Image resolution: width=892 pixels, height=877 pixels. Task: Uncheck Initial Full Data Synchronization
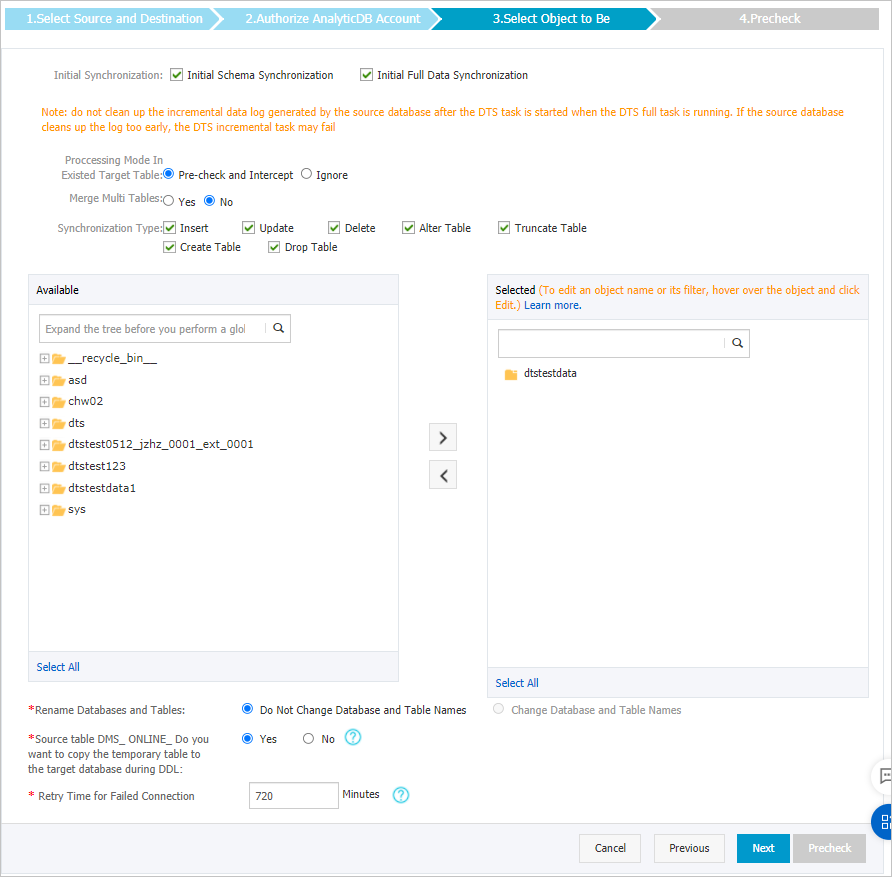click(368, 74)
